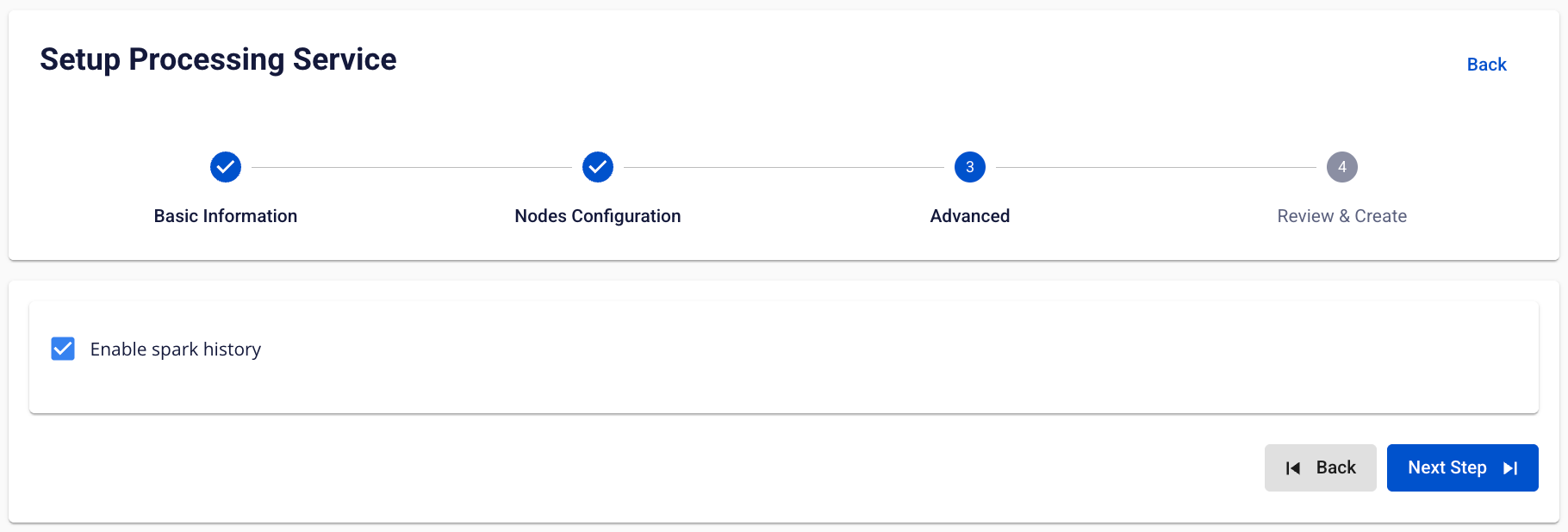Select the Advanced step label
The height and width of the screenshot is (532, 1568).
(970, 216)
